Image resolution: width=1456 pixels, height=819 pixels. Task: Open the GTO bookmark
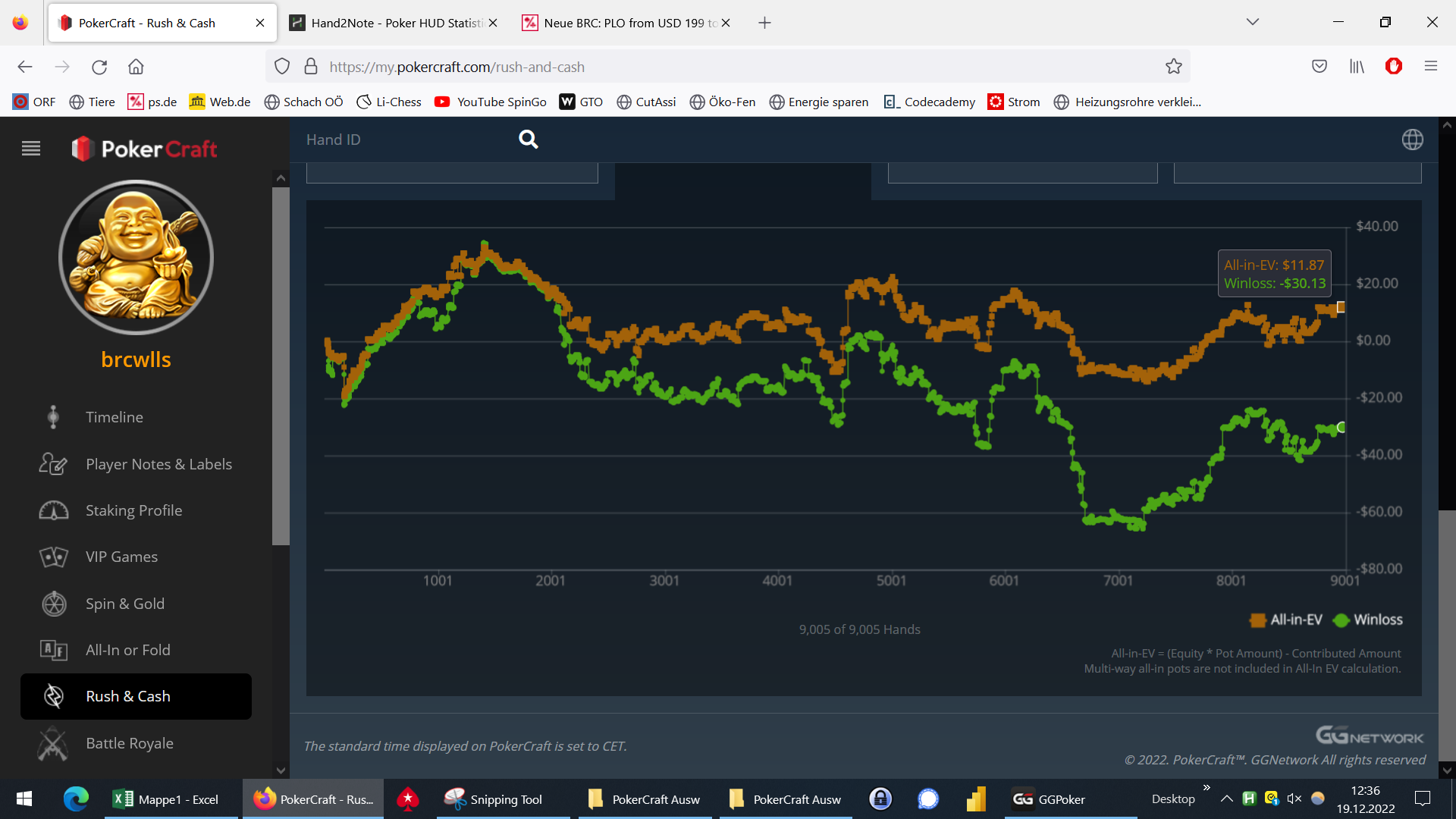click(x=581, y=102)
